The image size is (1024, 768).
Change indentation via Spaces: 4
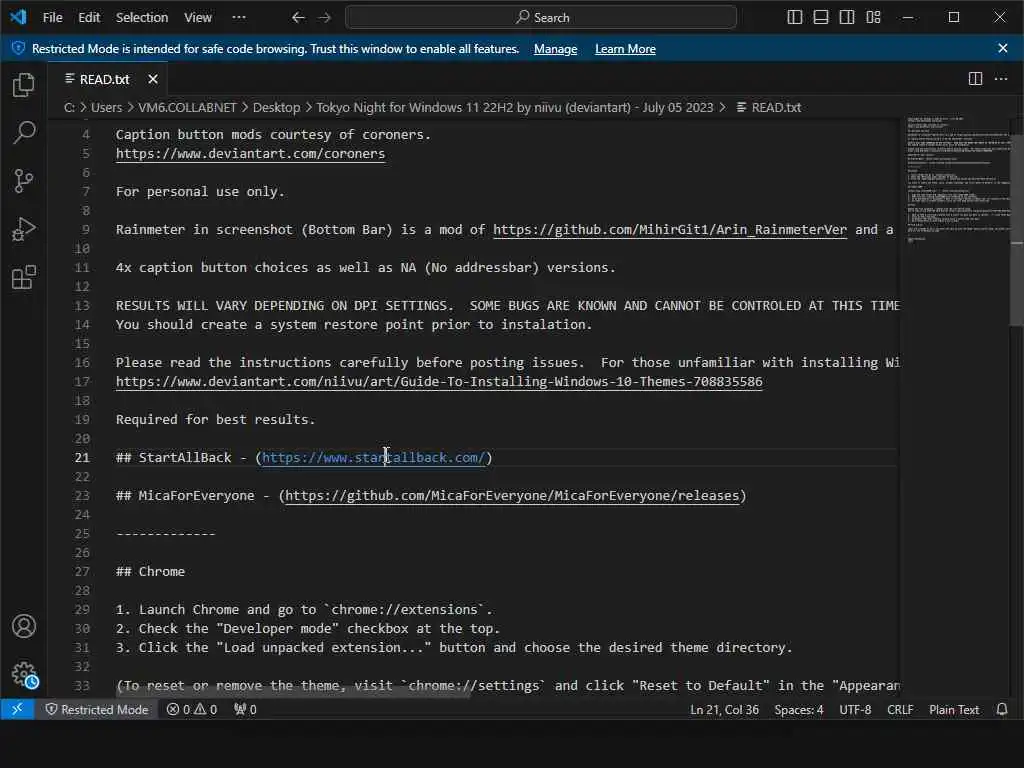799,709
